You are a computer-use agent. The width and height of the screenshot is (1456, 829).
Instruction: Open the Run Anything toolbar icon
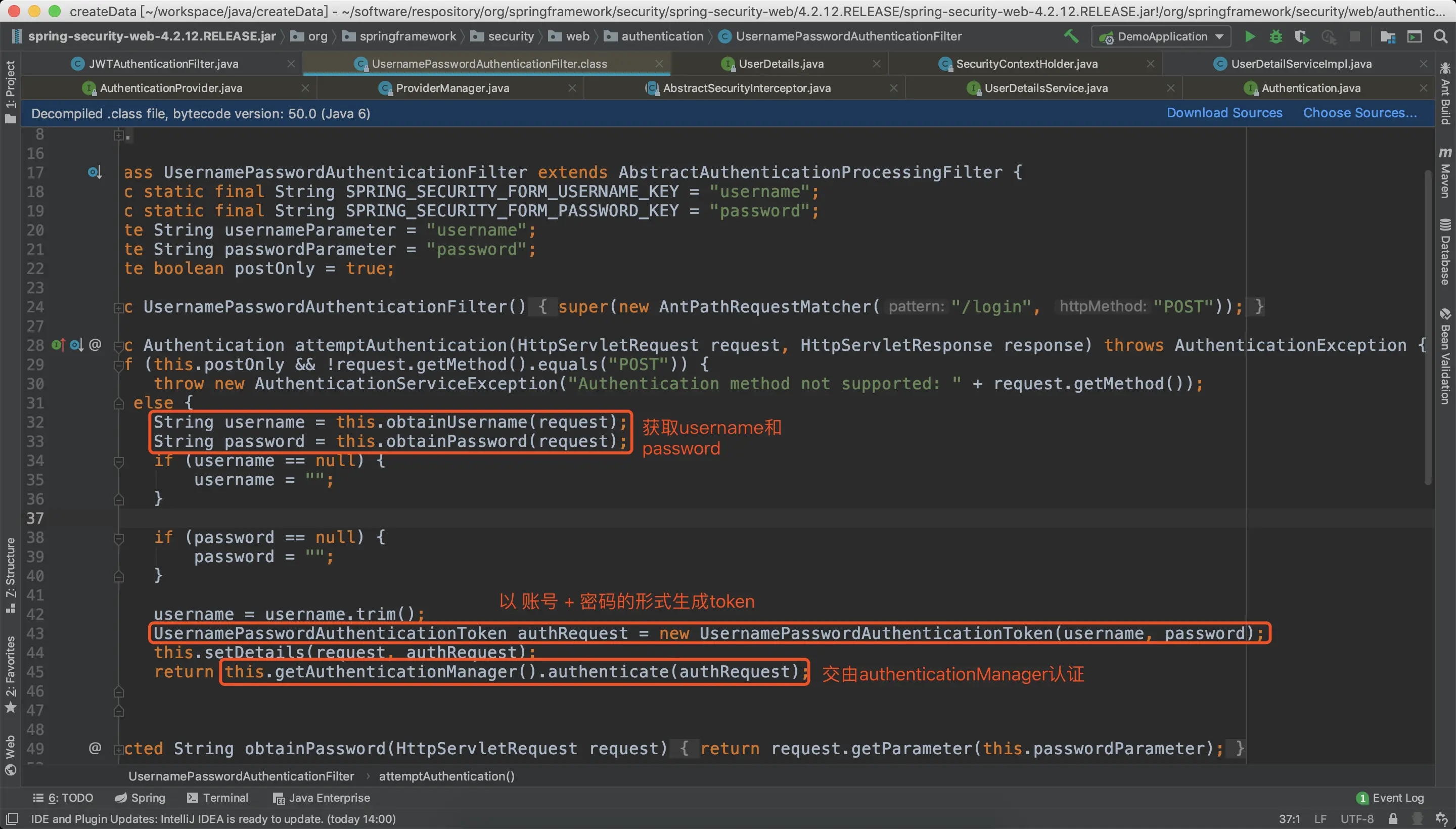pyautogui.click(x=1414, y=37)
